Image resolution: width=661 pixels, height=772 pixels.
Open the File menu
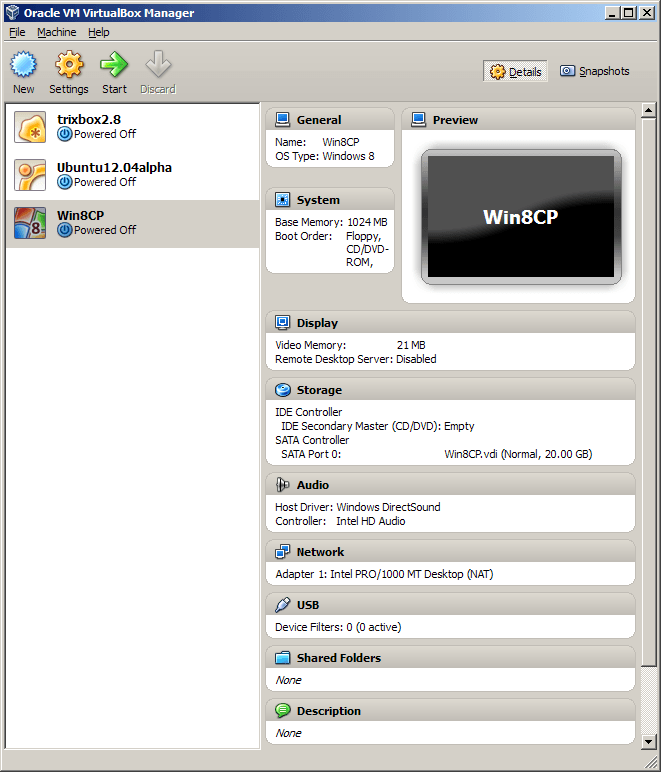tap(17, 32)
